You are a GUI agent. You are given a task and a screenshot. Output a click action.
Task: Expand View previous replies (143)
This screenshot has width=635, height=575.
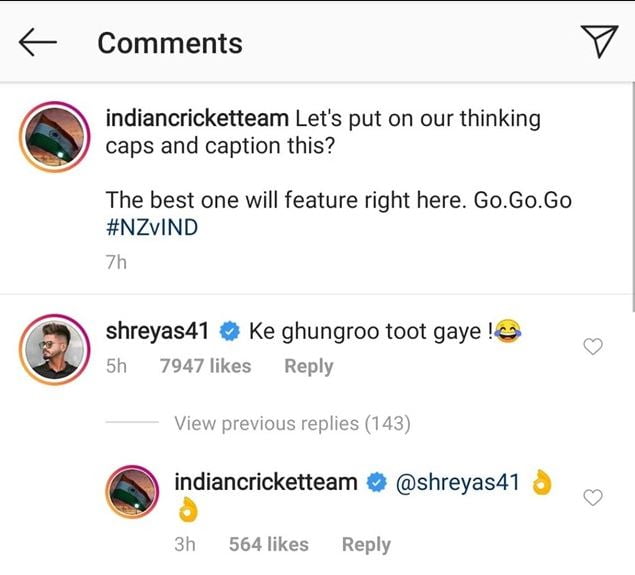click(292, 424)
